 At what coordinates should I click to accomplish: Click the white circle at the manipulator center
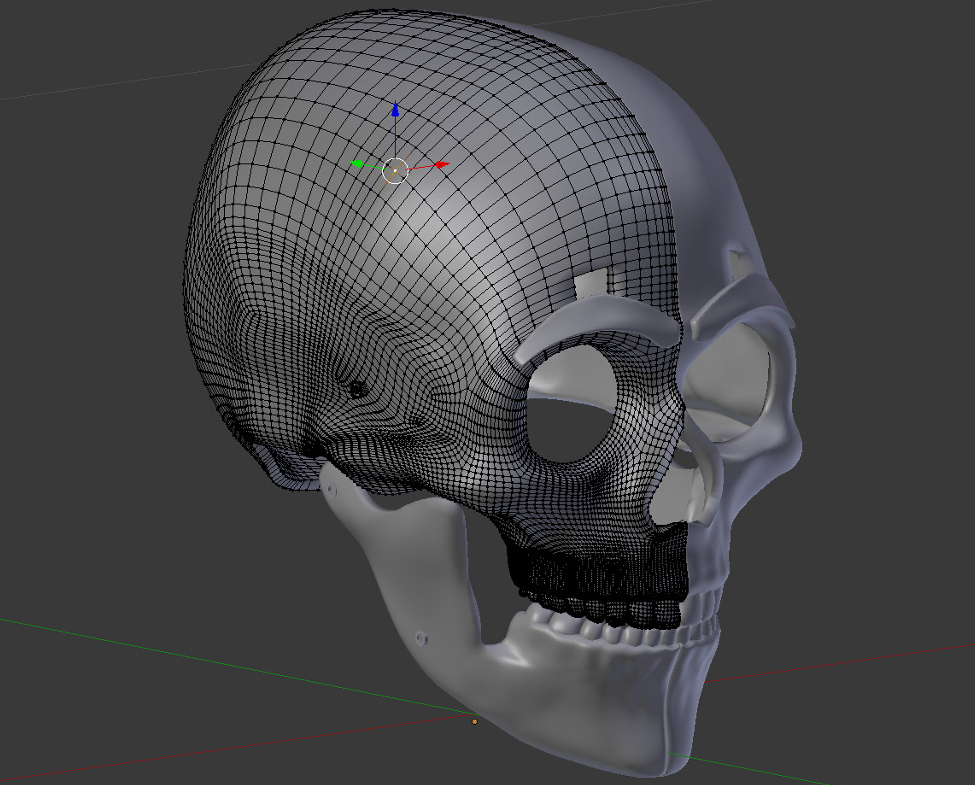point(395,171)
